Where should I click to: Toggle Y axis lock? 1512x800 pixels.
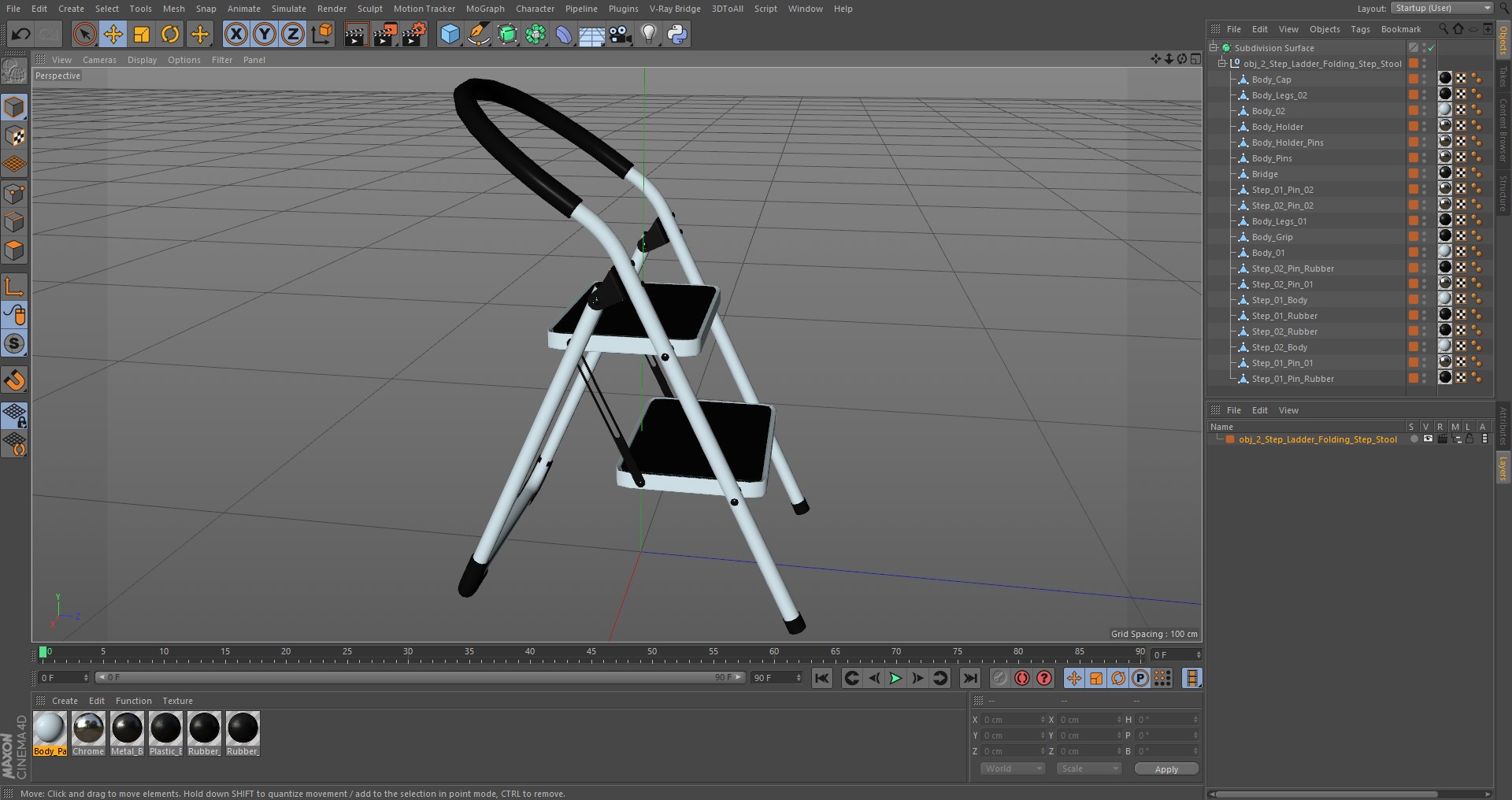tap(265, 34)
